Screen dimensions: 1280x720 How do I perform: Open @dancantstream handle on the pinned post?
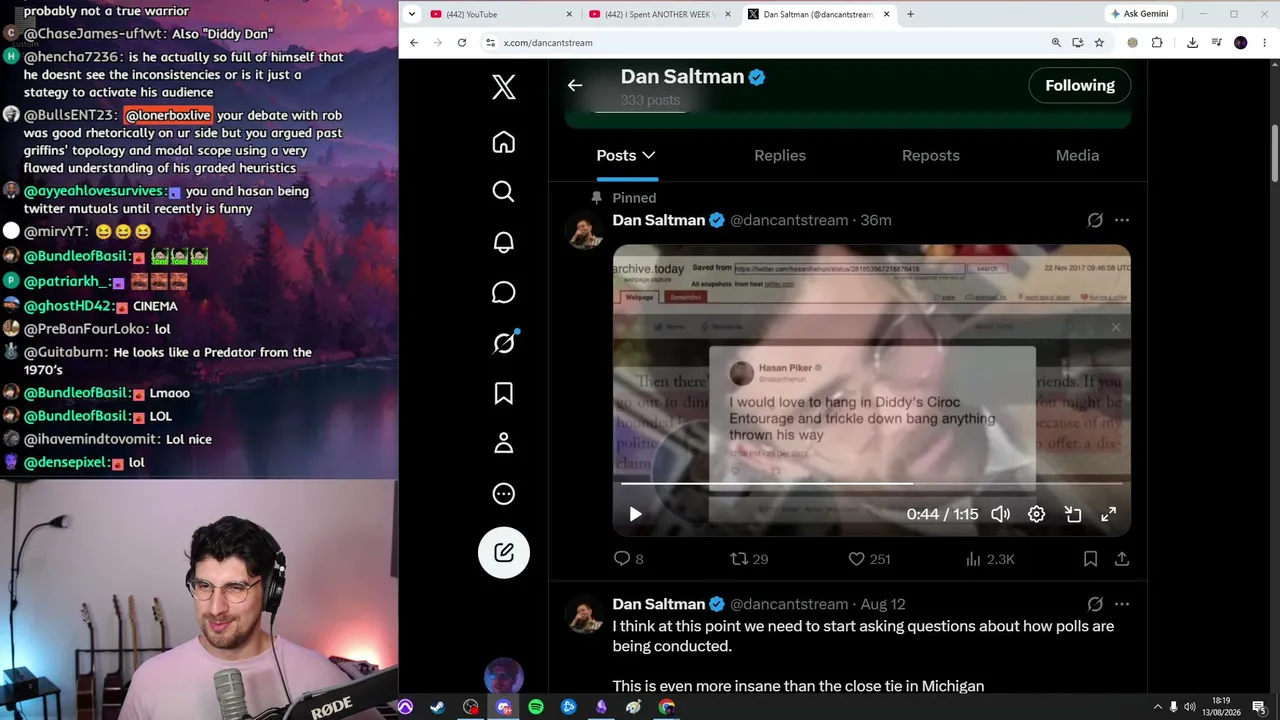[789, 220]
